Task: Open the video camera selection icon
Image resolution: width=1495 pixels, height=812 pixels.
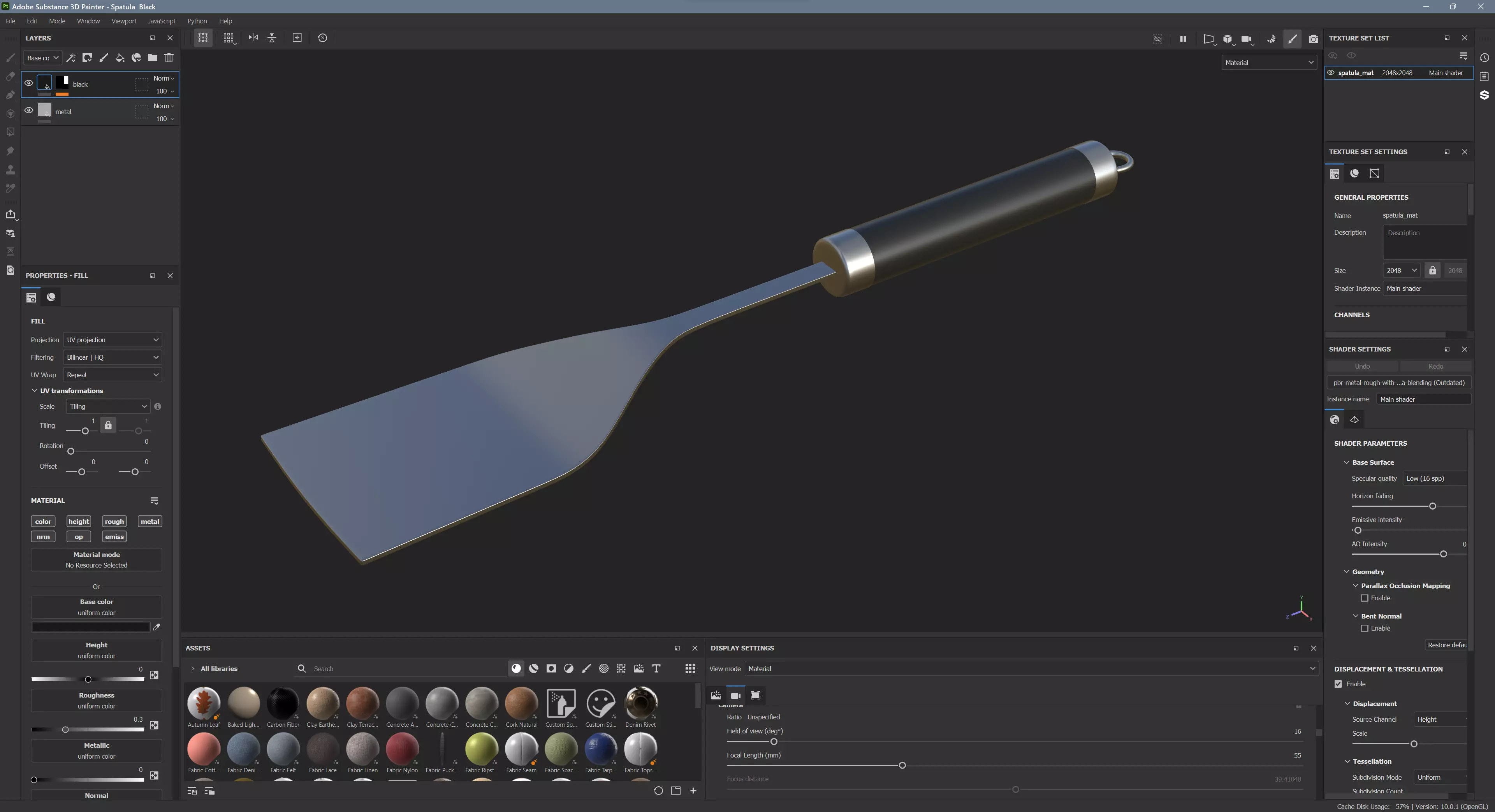Action: pos(1247,39)
